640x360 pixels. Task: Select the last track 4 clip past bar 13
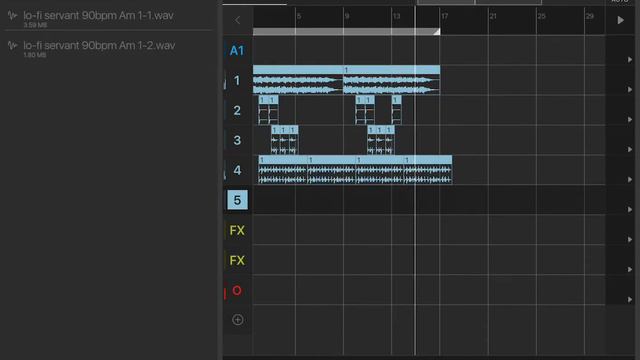click(x=428, y=170)
